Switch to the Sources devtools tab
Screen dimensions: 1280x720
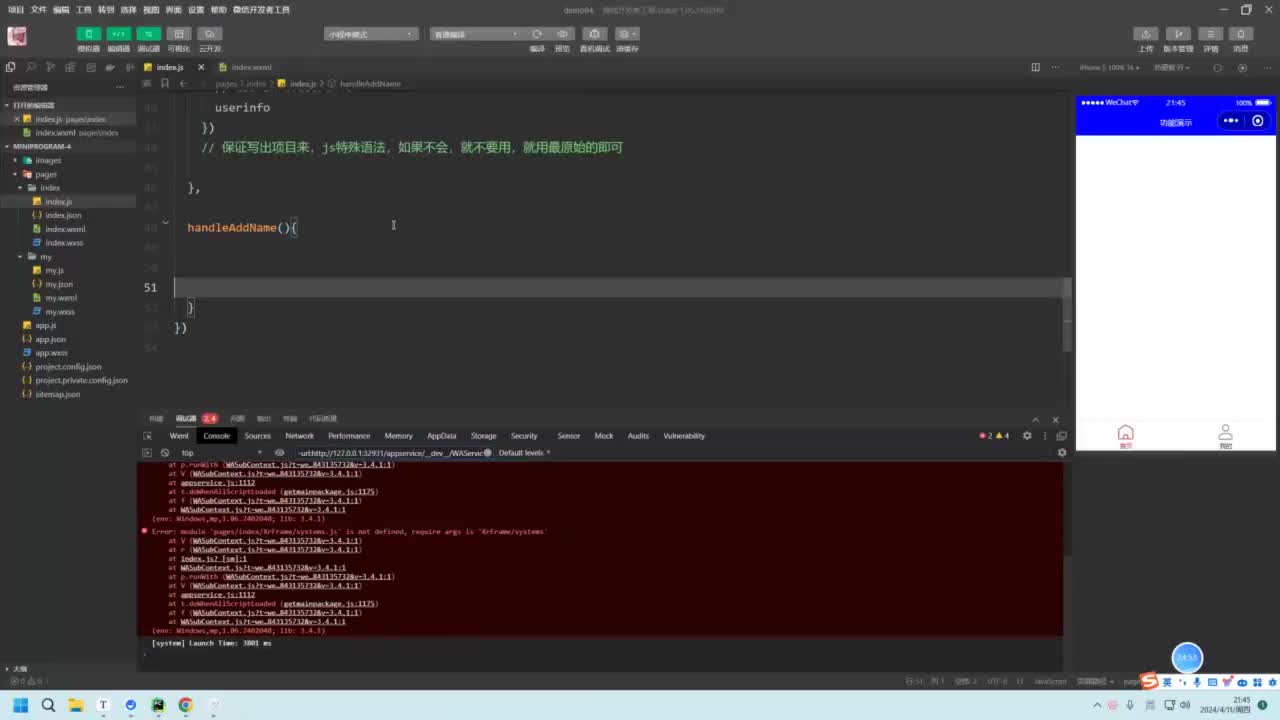tap(257, 436)
